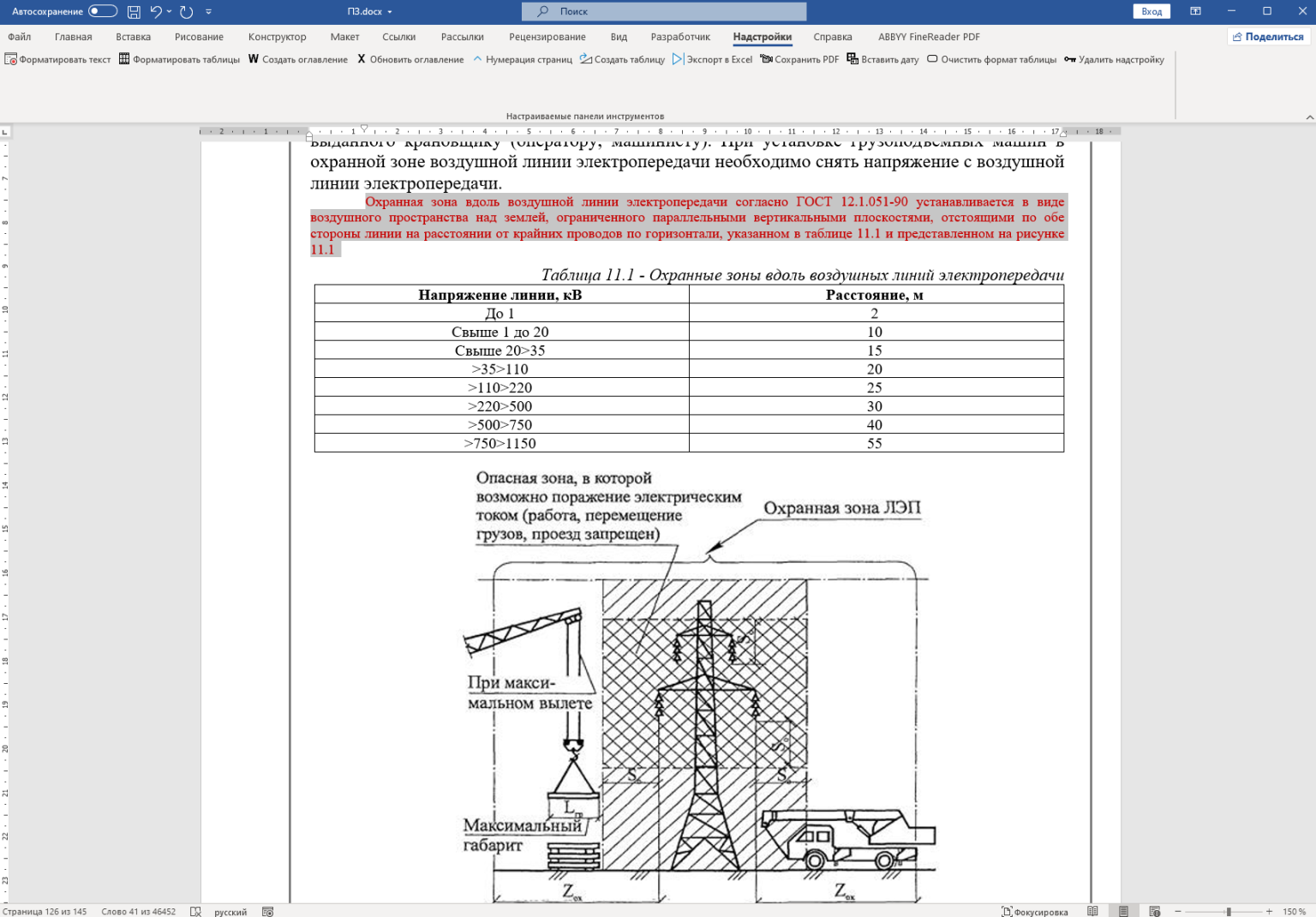Click 'Экспорт в Excel' add-in icon

point(678,59)
